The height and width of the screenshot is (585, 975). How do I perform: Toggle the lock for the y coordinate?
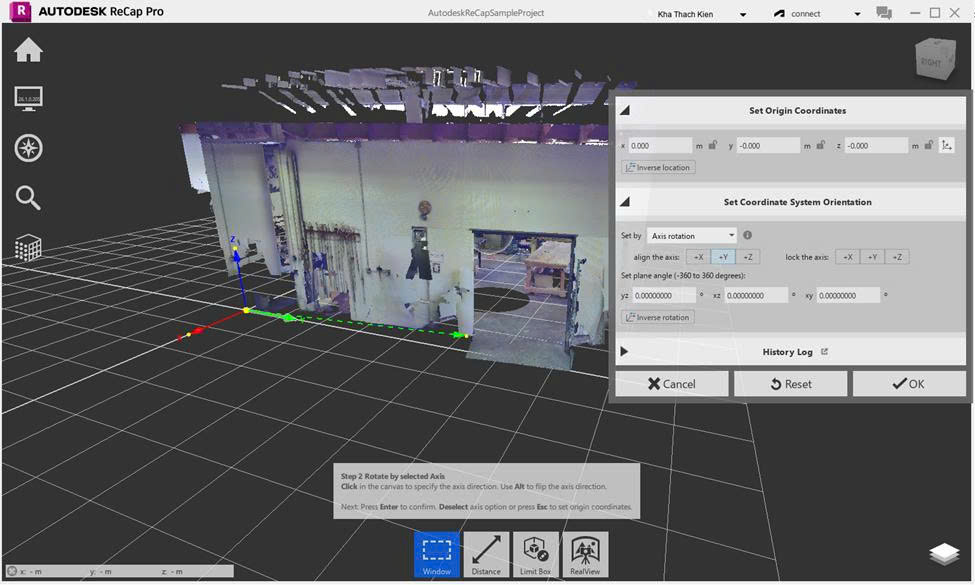(x=821, y=145)
